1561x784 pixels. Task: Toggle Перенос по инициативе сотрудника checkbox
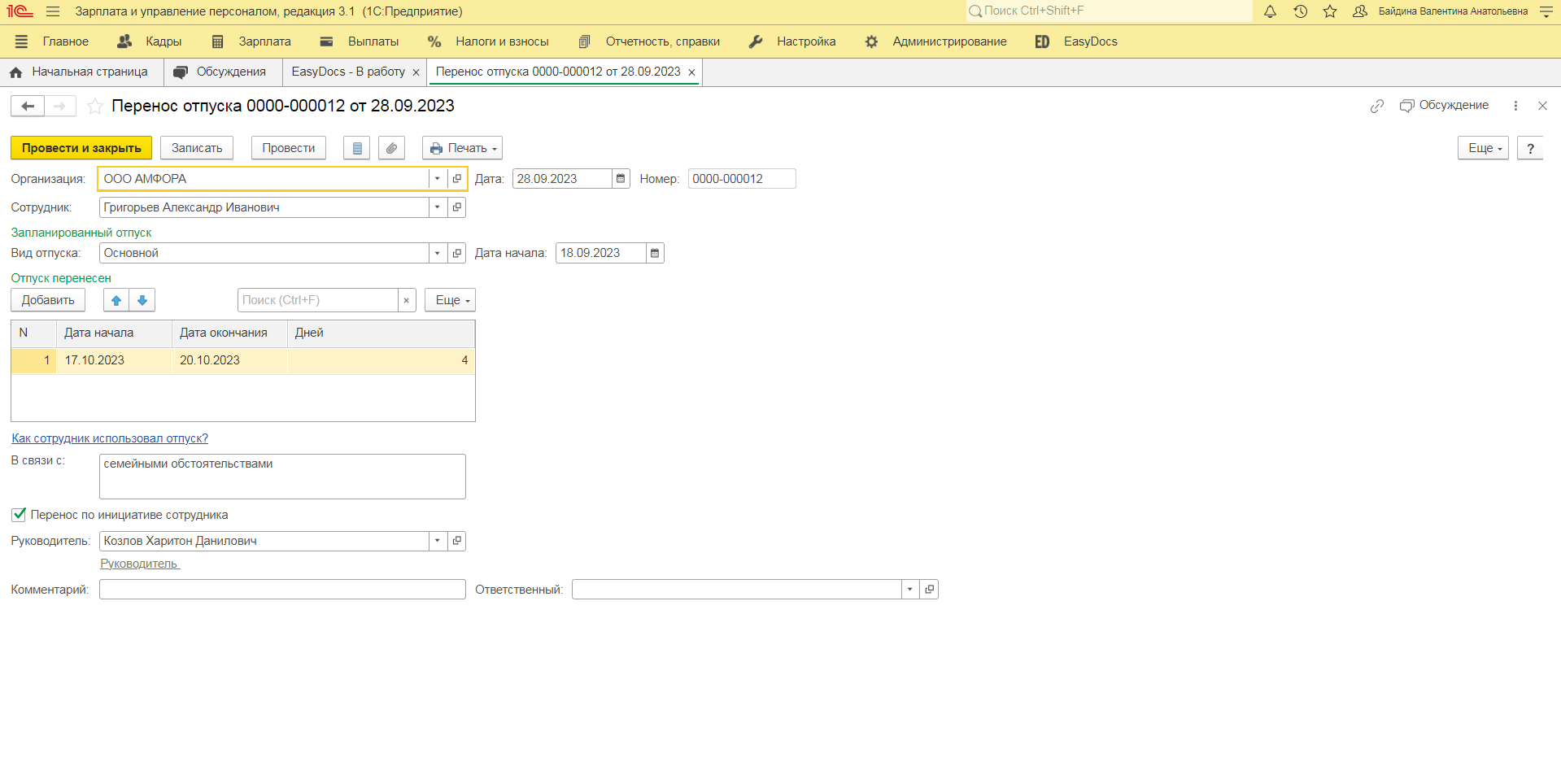tap(19, 515)
